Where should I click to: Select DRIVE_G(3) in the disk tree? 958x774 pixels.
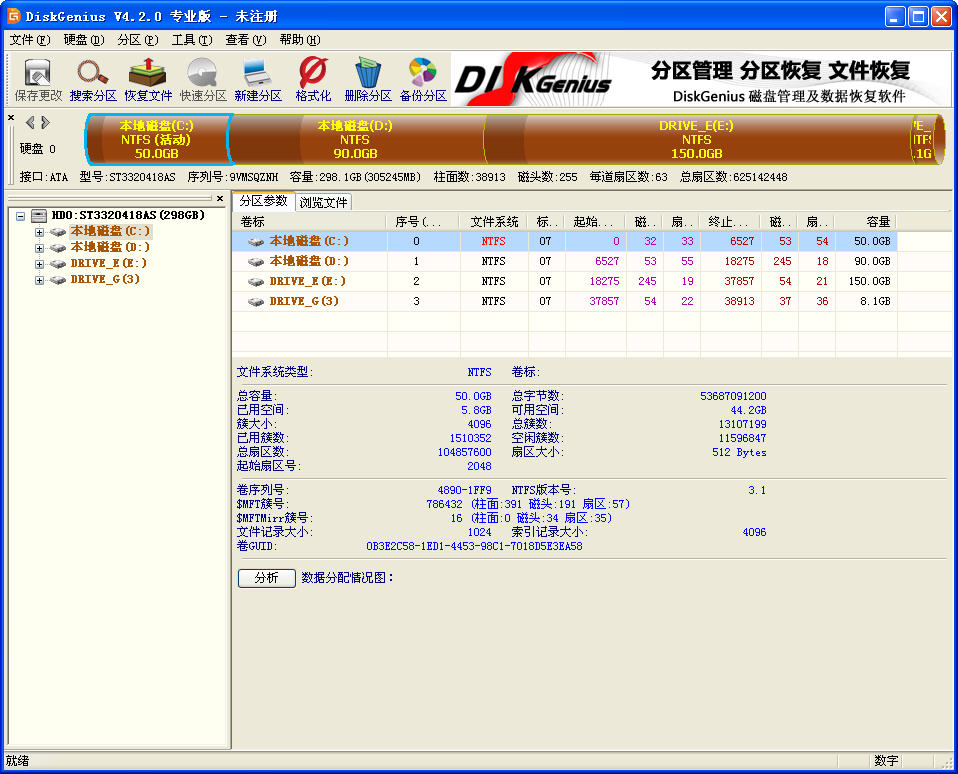pos(104,280)
